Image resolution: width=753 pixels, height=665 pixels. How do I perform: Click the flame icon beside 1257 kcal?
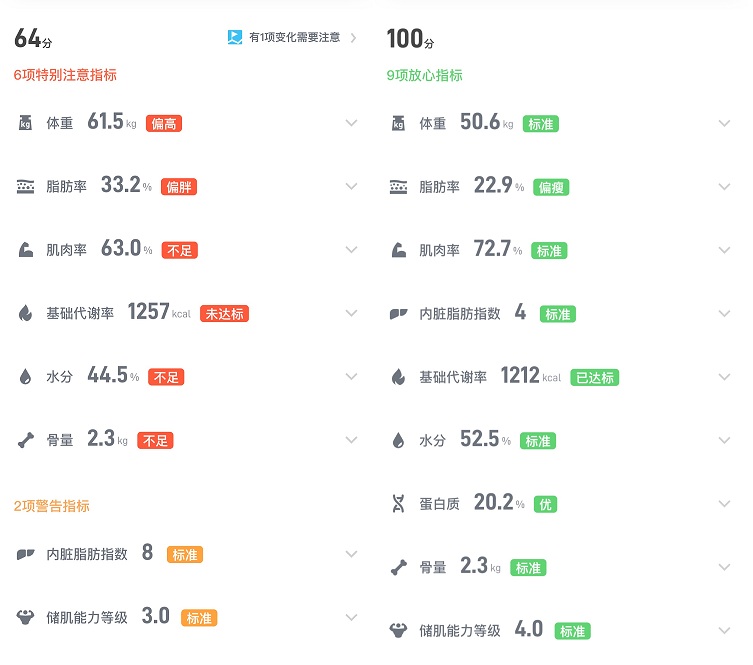click(26, 313)
